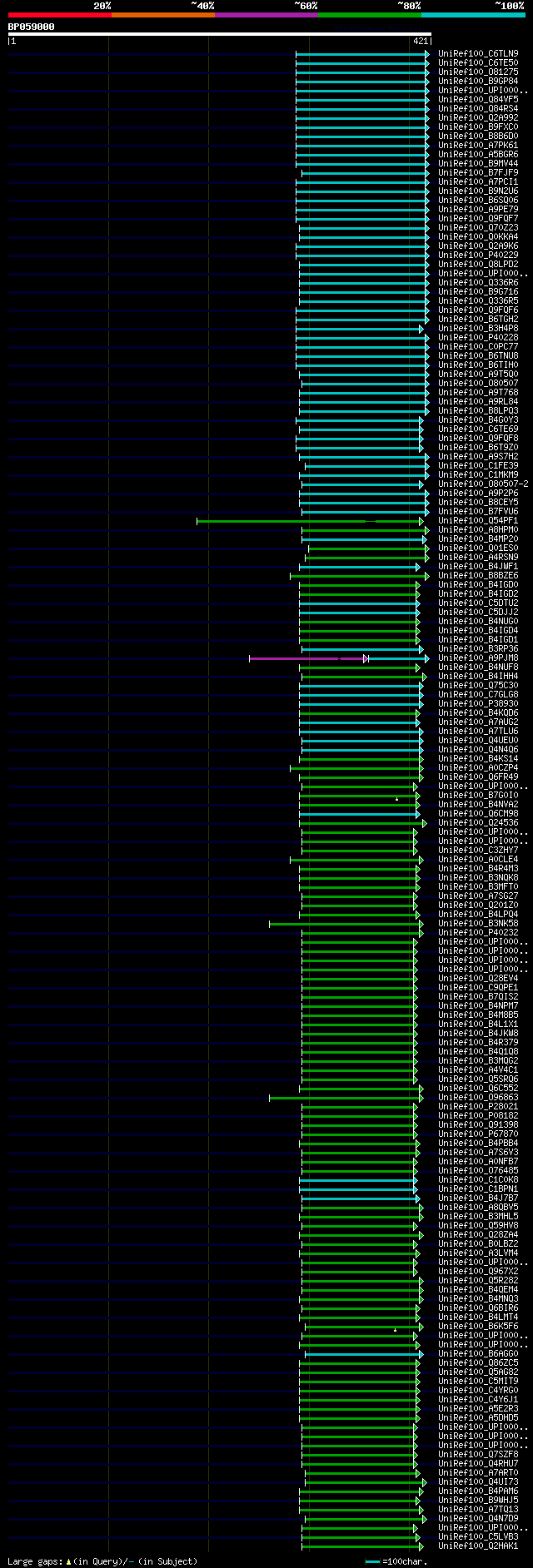The height and width of the screenshot is (1568, 533).
Task: Open hit UniRef100_O81275
Action: point(478,72)
